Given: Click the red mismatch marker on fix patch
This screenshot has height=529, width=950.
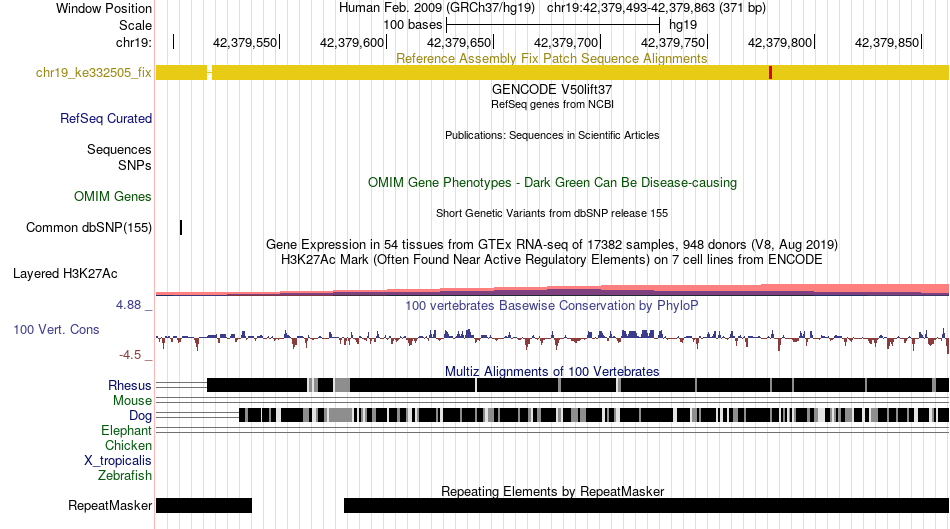Looking at the screenshot, I should 770,73.
